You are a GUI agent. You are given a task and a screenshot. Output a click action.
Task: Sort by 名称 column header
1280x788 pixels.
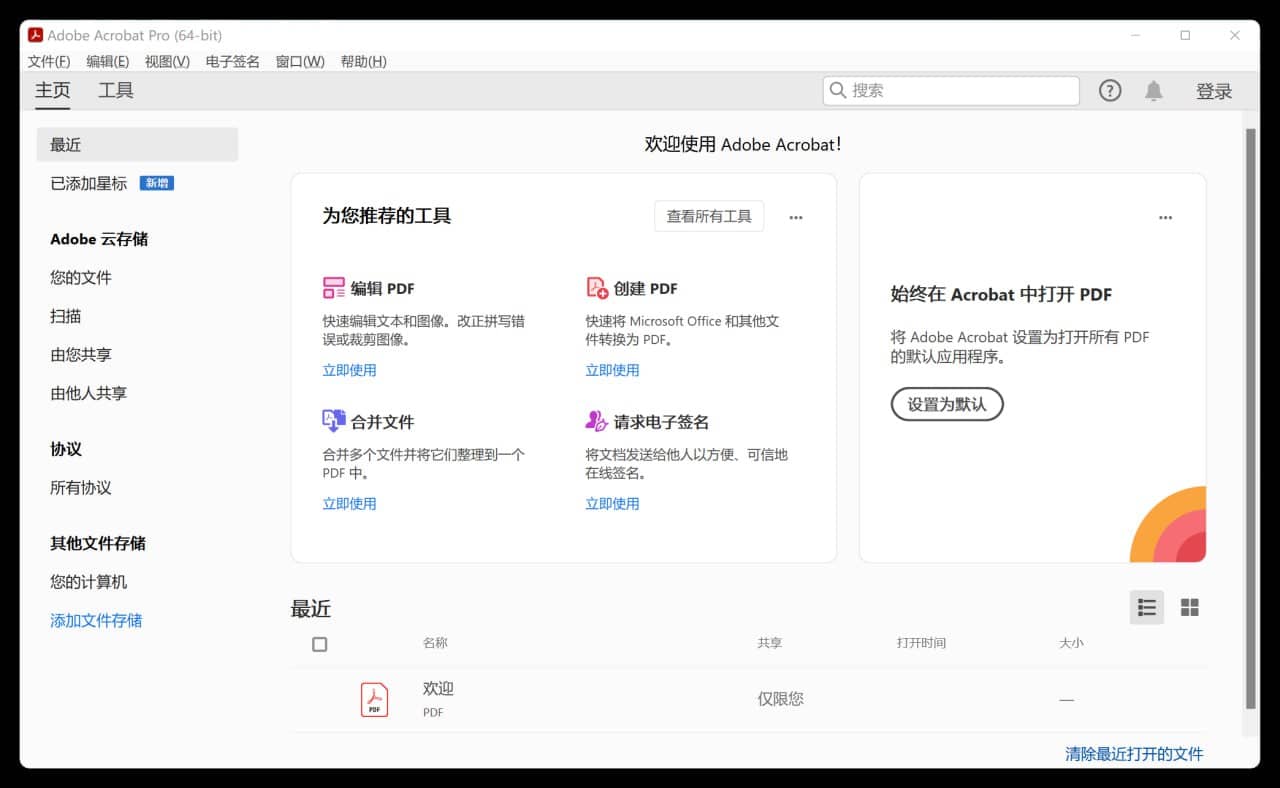[435, 643]
